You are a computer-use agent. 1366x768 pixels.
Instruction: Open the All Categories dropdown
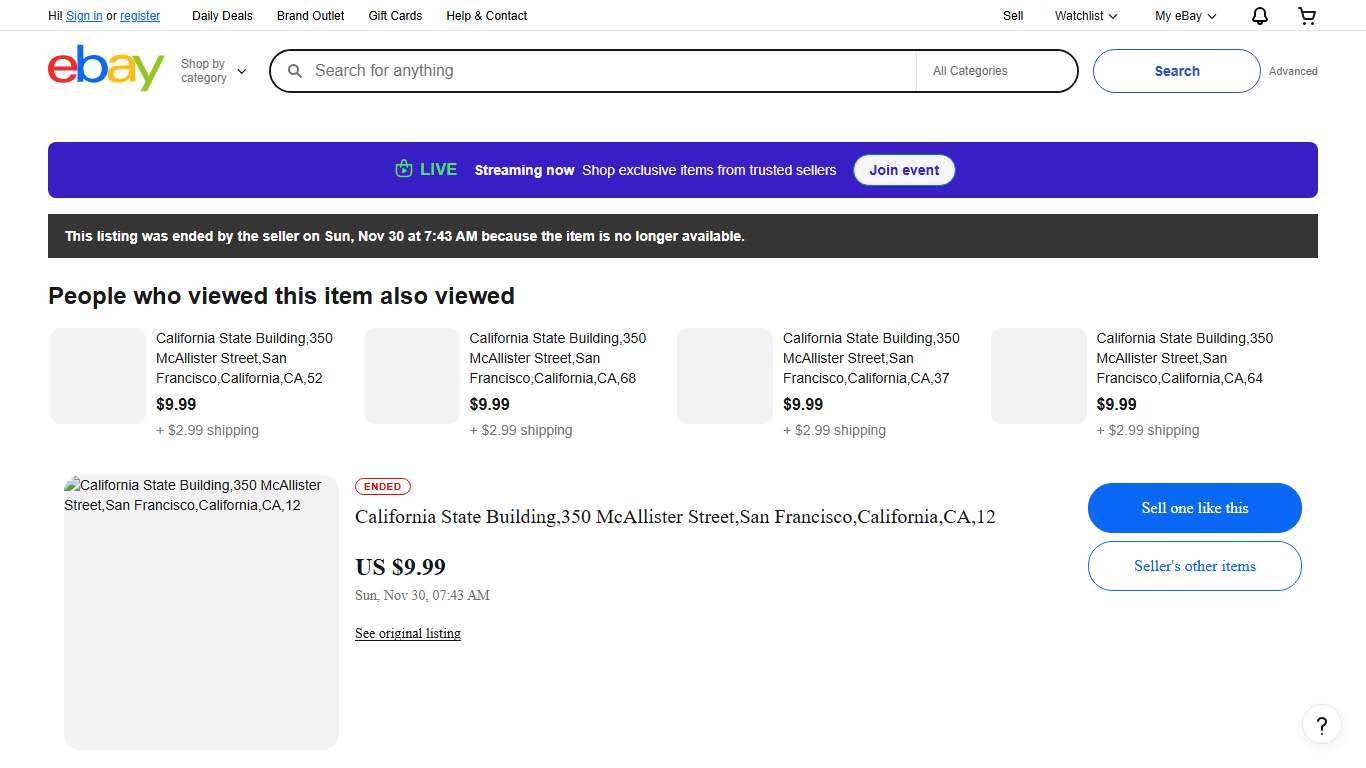tap(995, 70)
